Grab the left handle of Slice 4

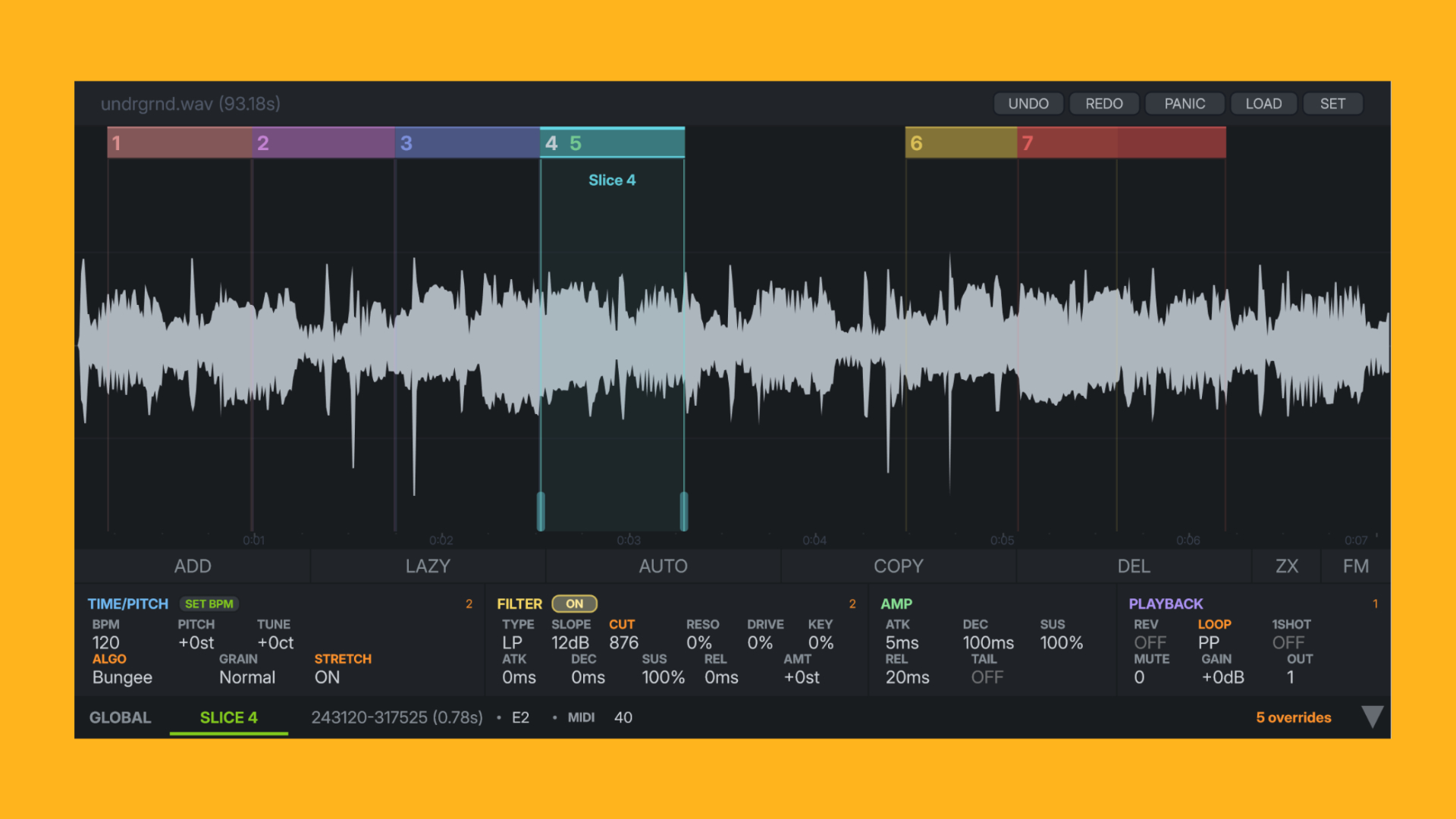[541, 510]
